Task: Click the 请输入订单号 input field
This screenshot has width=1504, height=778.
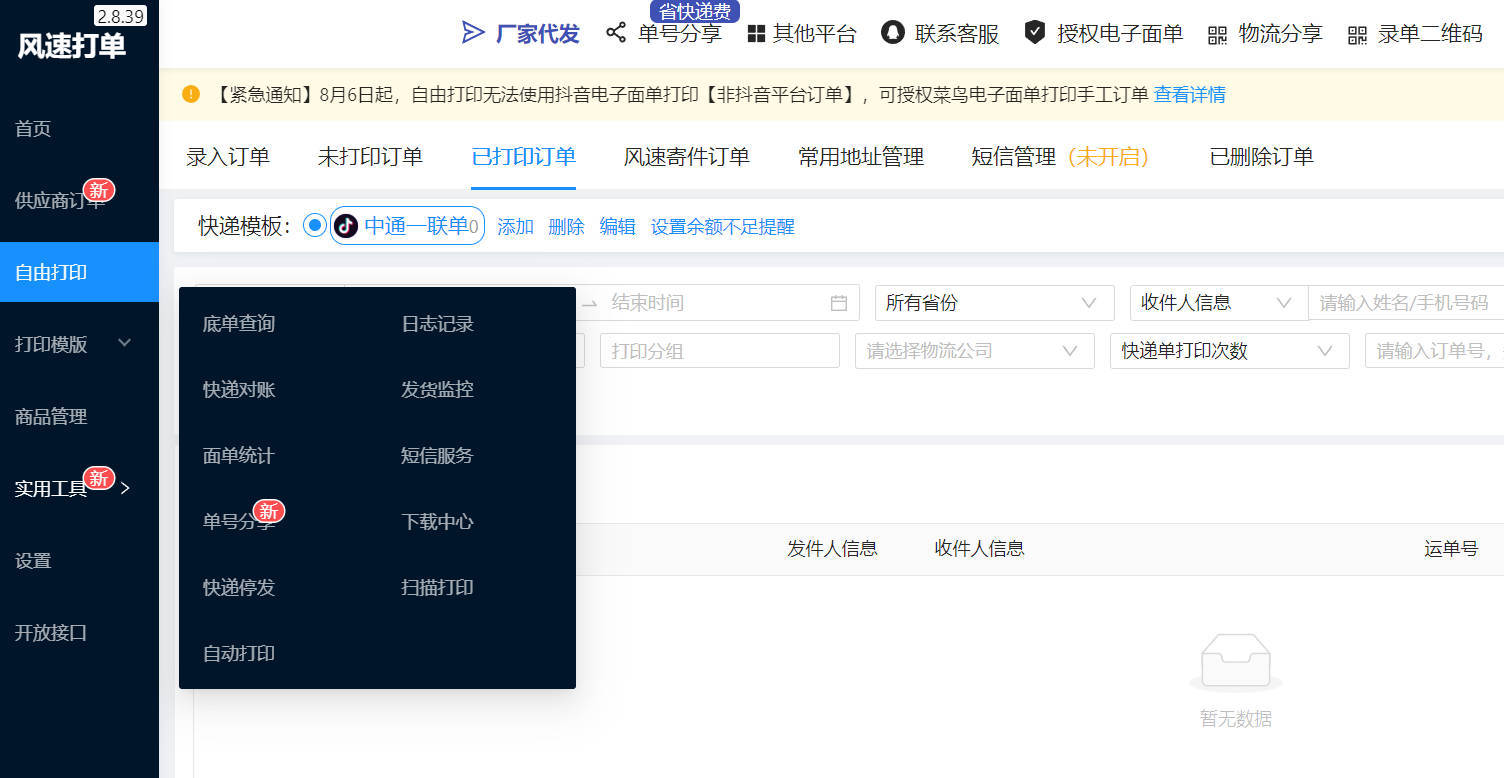Action: point(1434,351)
